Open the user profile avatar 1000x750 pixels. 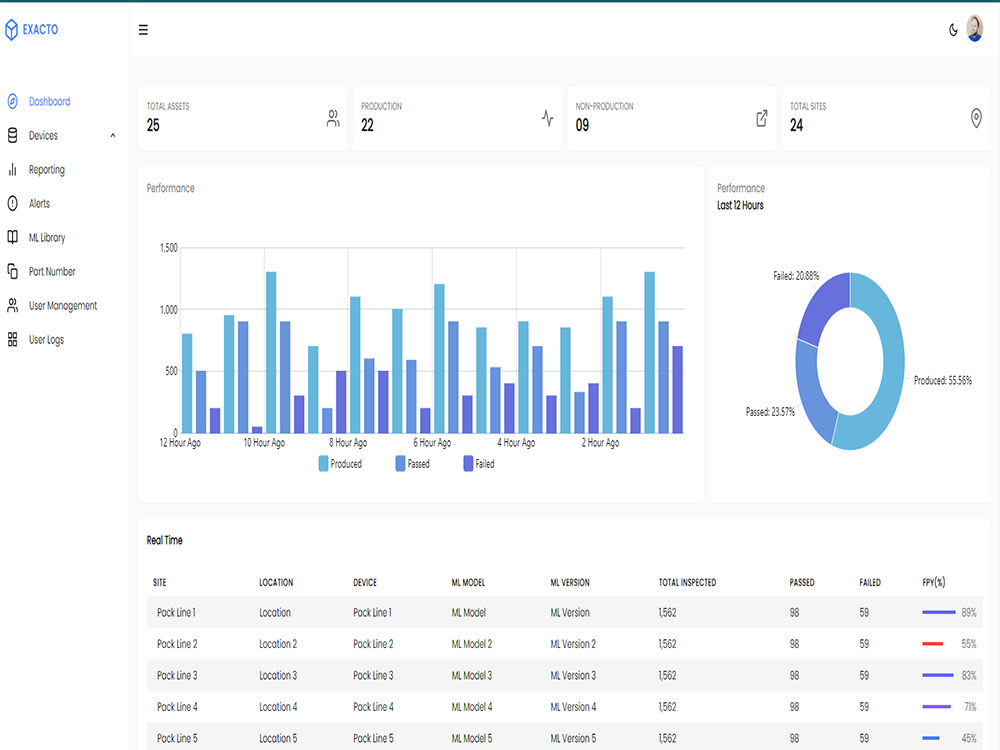[x=974, y=29]
